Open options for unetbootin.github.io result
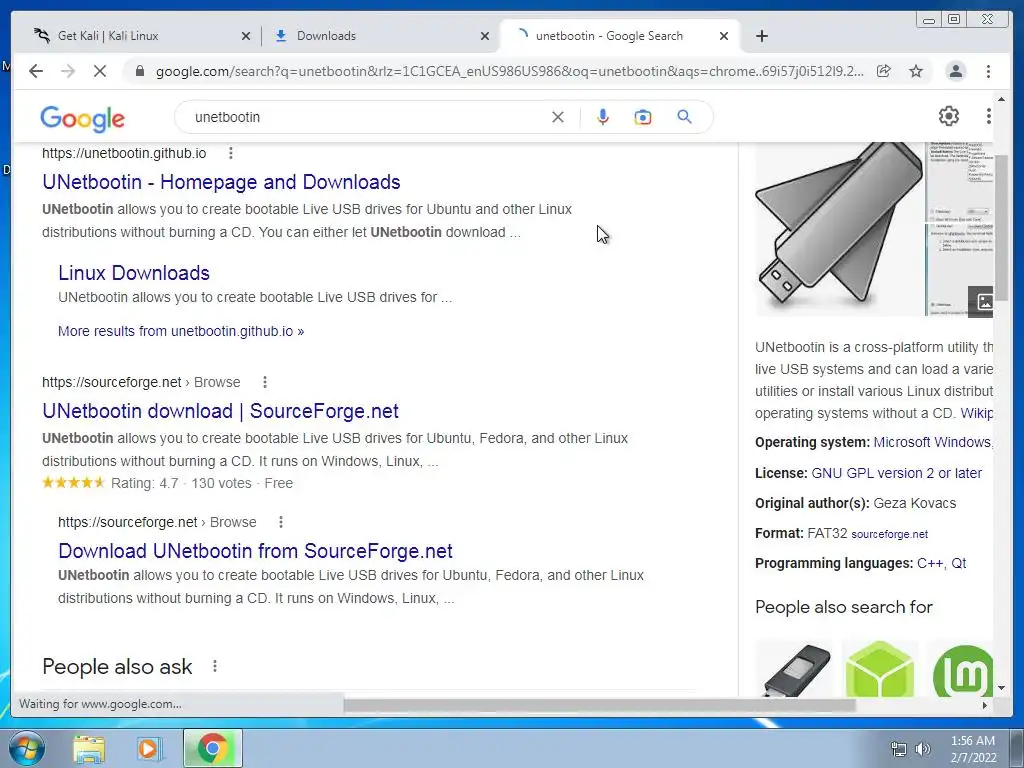The width and height of the screenshot is (1024, 768). click(231, 153)
